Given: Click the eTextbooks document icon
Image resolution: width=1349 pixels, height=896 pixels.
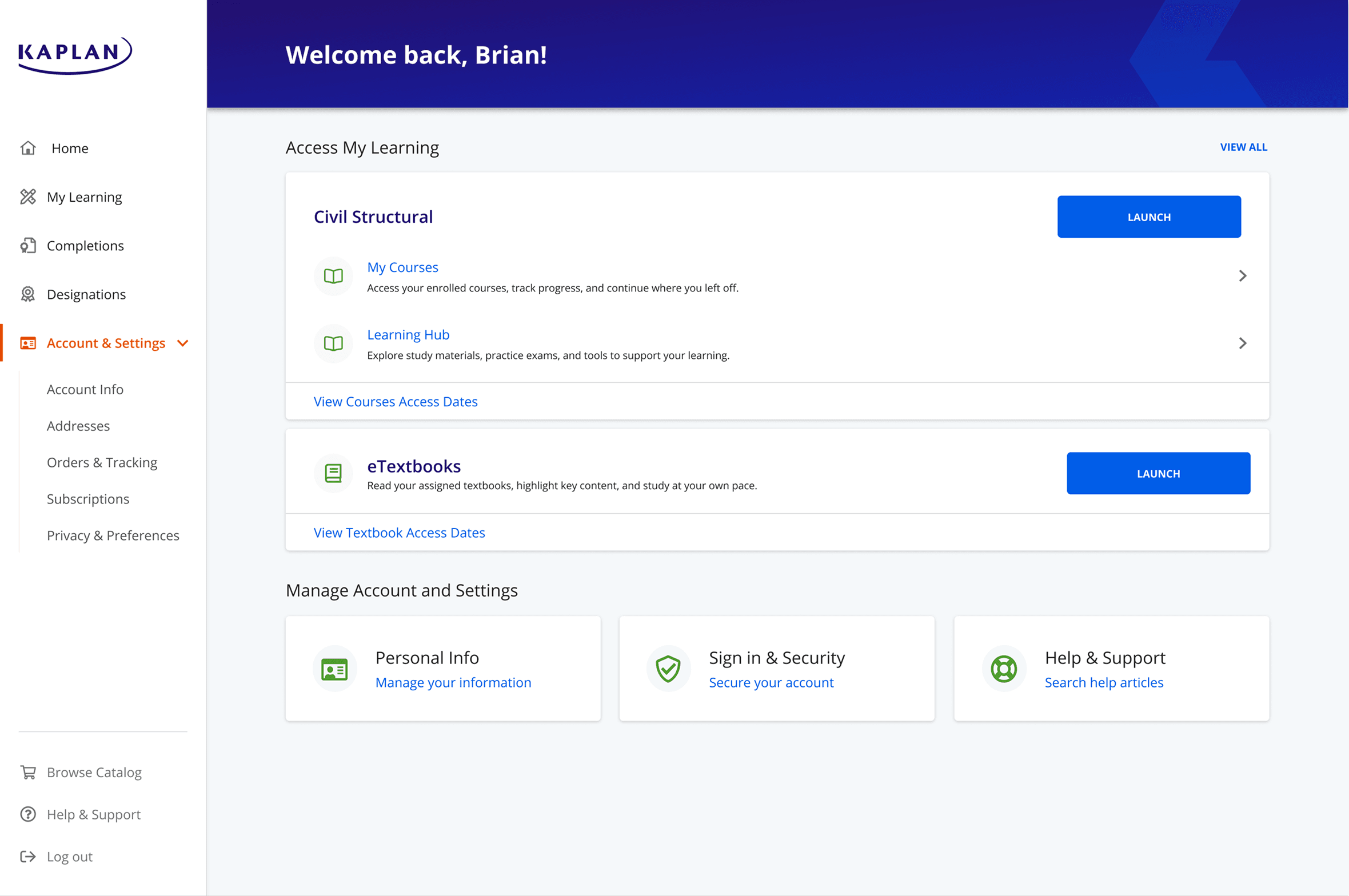Looking at the screenshot, I should [x=333, y=473].
